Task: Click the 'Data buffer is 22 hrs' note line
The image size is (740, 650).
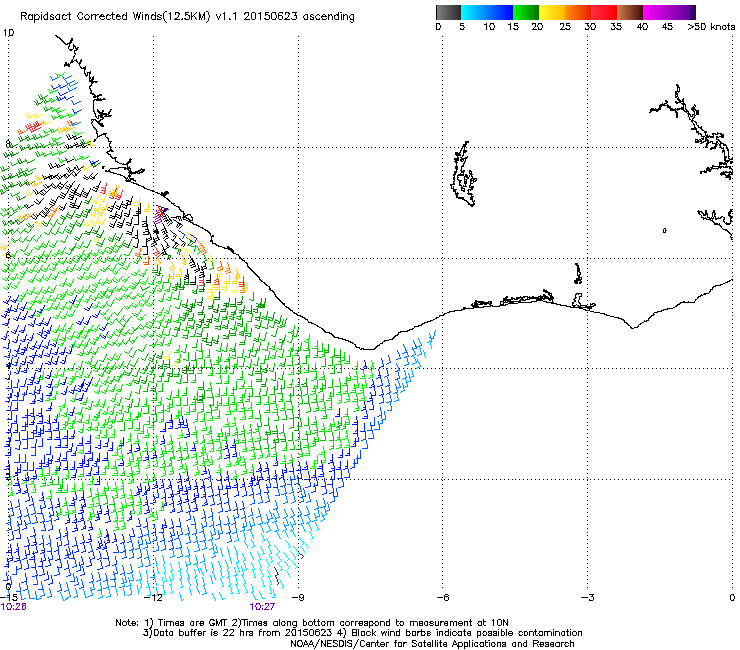Action: (x=239, y=633)
